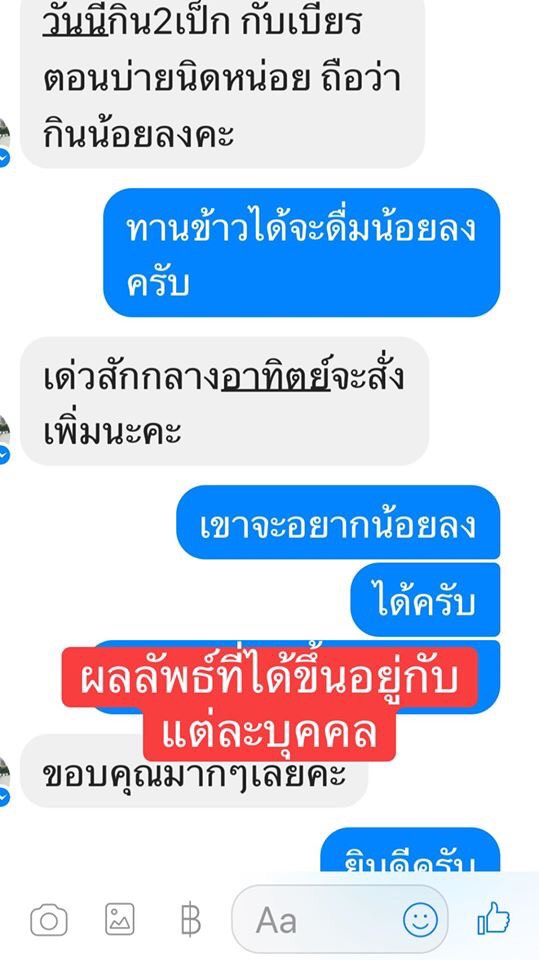Focus the Aa message input field
539x960 pixels.
click(x=340, y=920)
